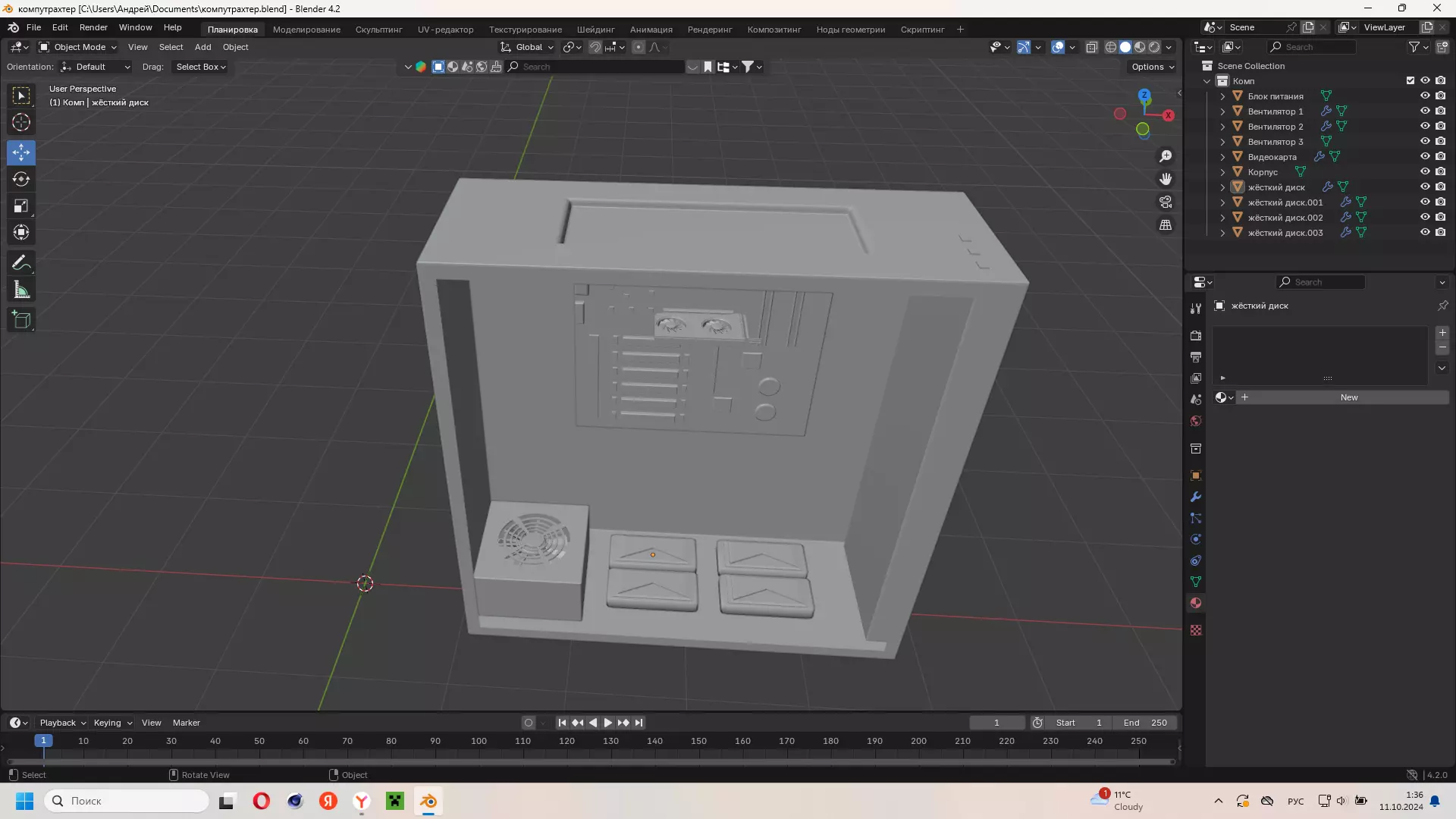
Task: Open the Select Box drag dropdown
Action: click(200, 67)
